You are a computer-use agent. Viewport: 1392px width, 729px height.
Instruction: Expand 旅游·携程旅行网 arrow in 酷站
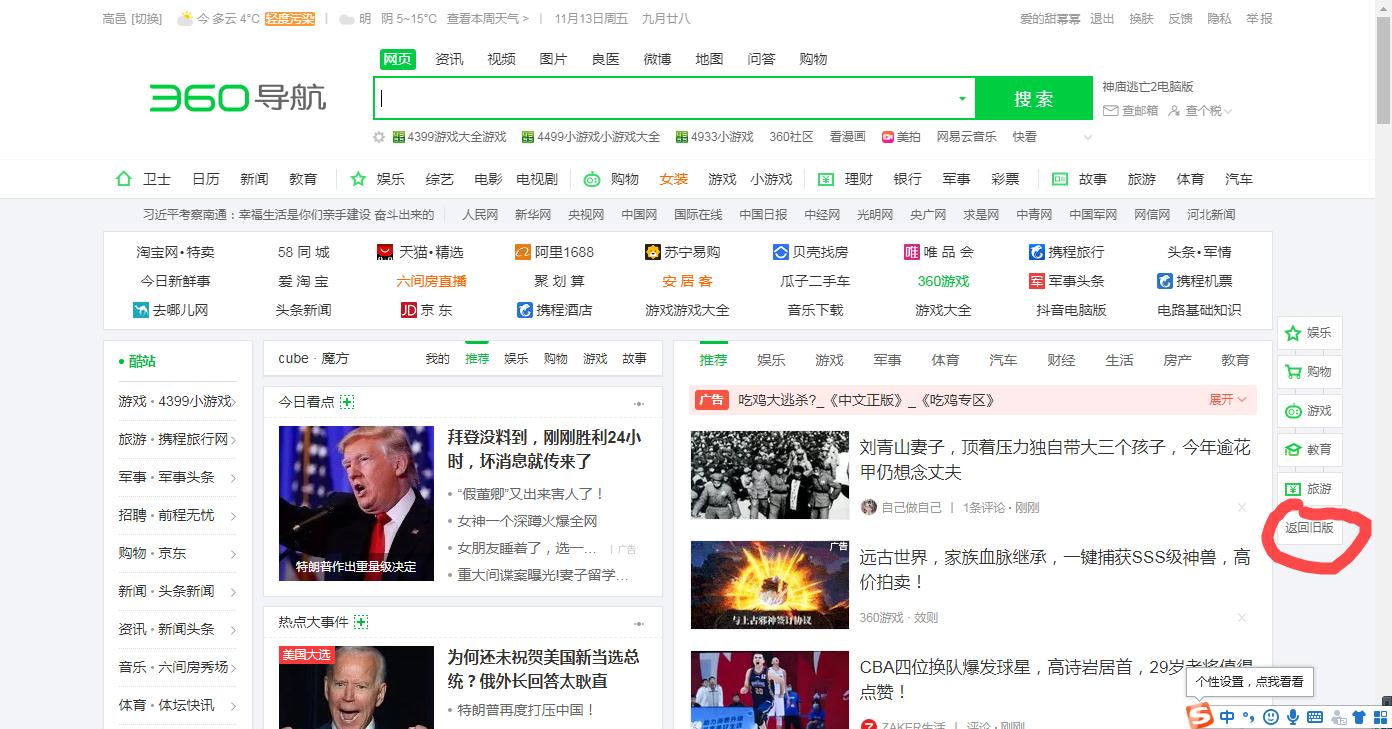click(x=233, y=440)
